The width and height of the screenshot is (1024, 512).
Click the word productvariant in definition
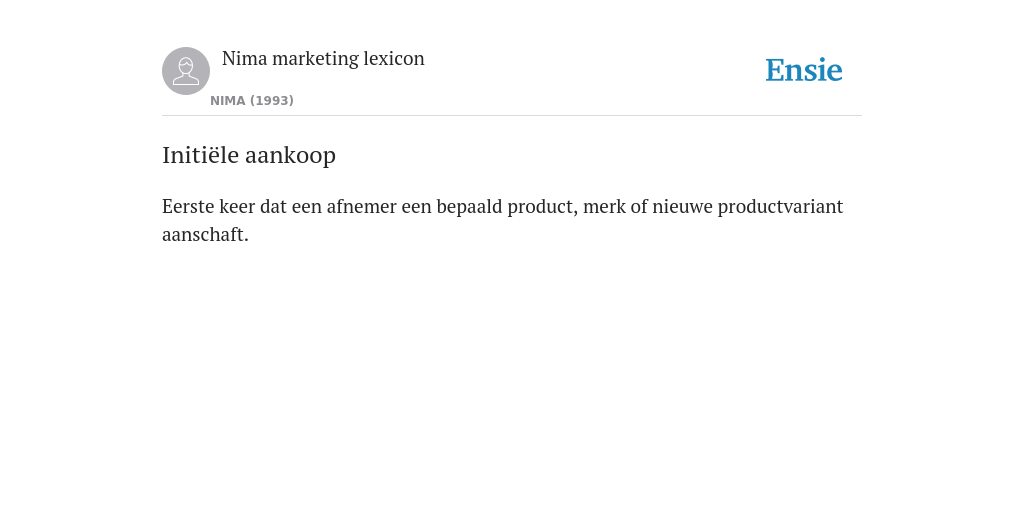click(780, 207)
